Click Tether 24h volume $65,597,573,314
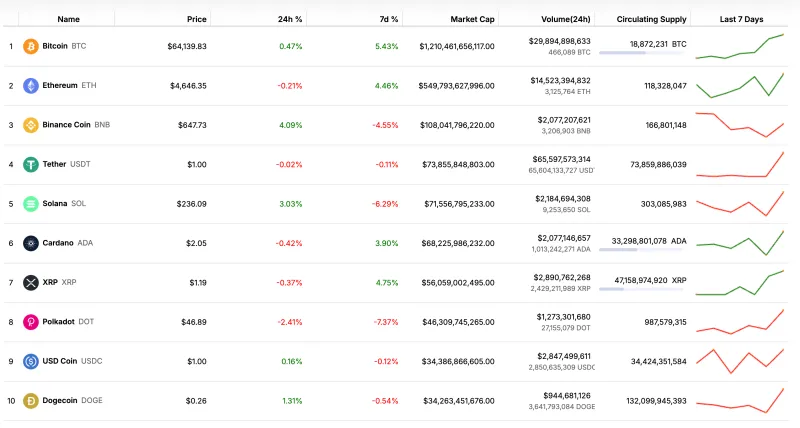This screenshot has width=800, height=428. pyautogui.click(x=561, y=159)
